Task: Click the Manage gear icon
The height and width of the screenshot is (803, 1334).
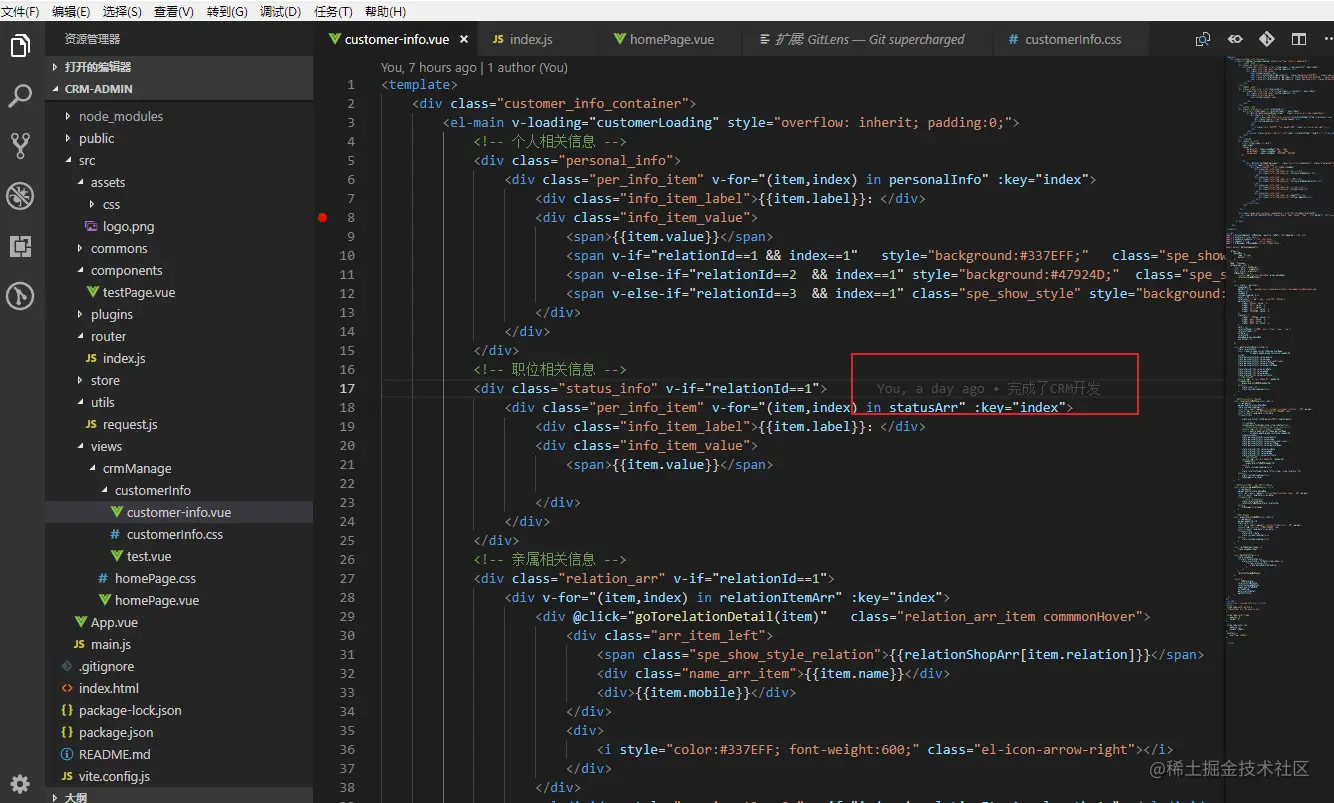Action: pyautogui.click(x=20, y=782)
